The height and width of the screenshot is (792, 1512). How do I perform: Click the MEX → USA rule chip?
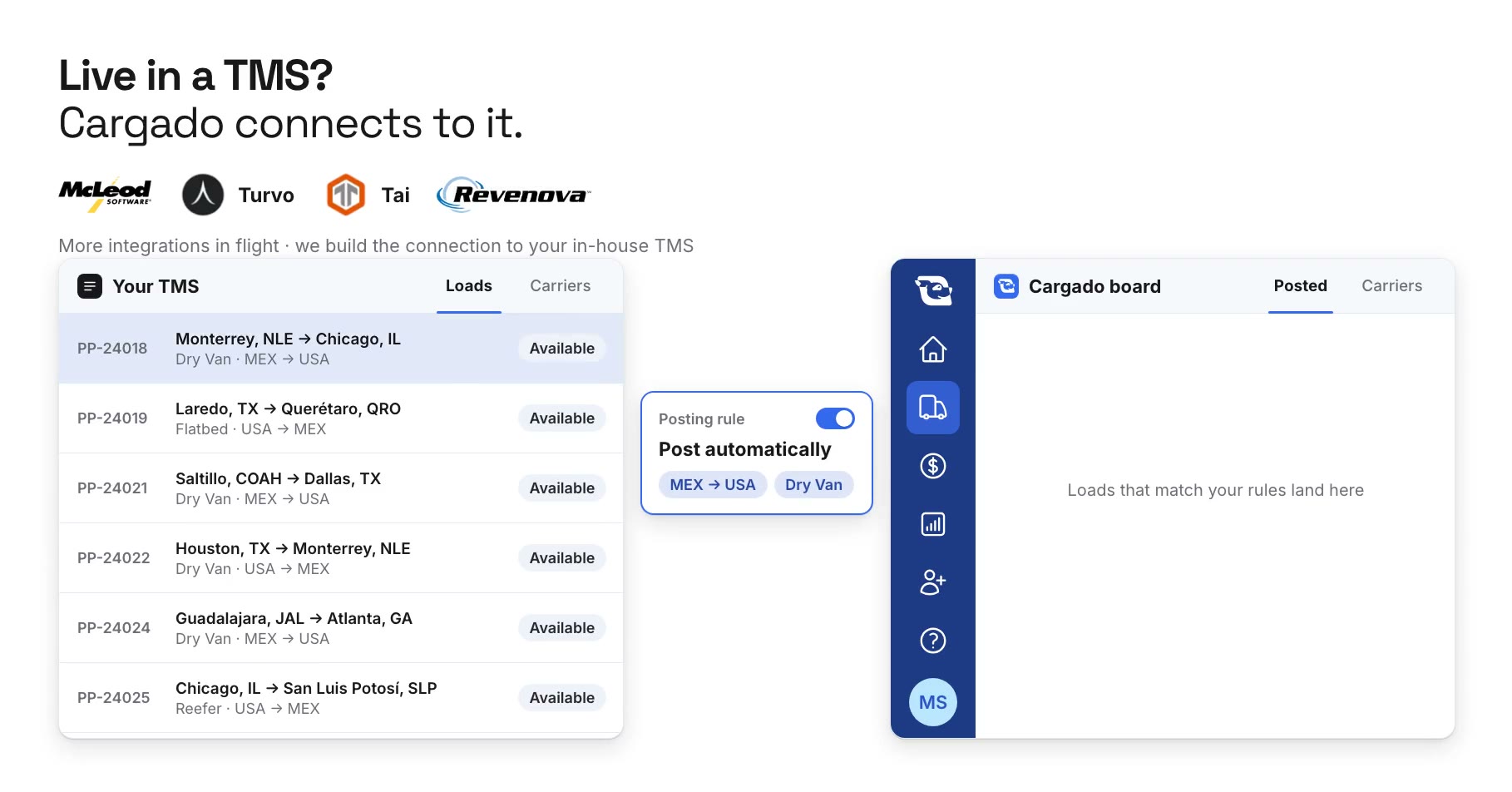[x=713, y=485]
